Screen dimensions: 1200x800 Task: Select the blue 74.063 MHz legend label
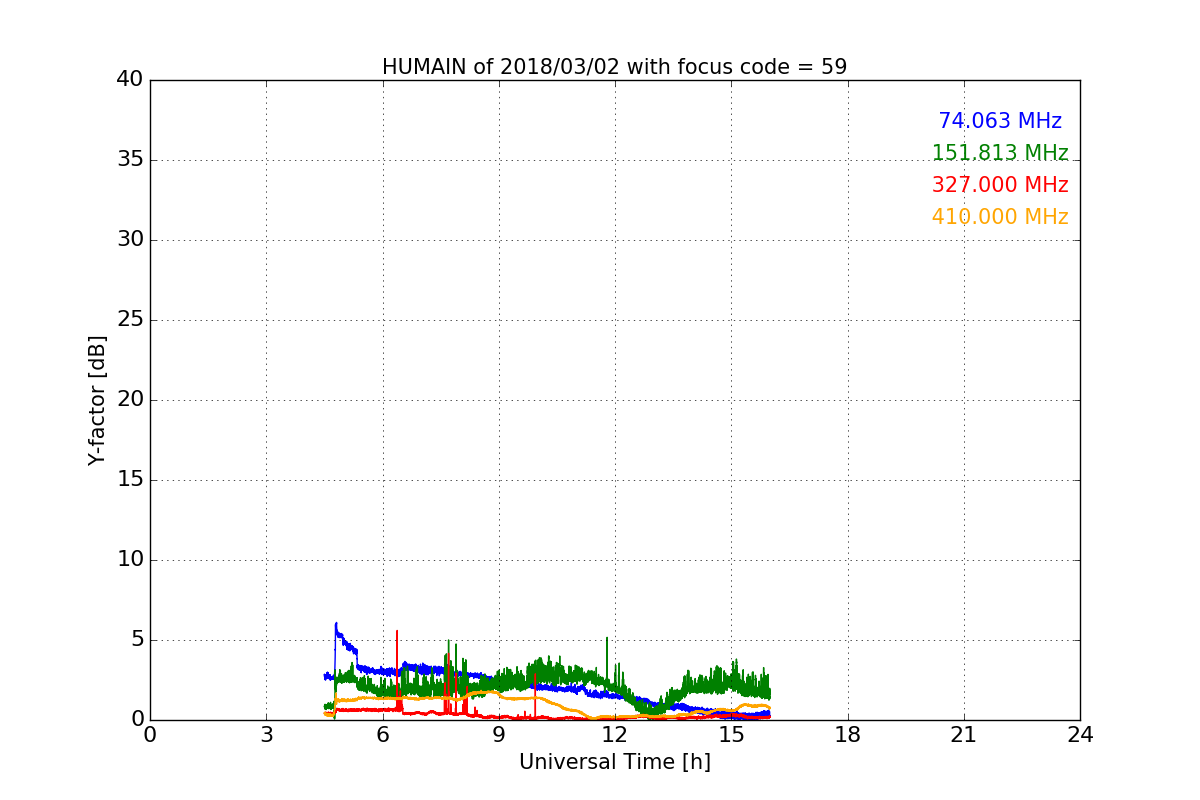pyautogui.click(x=1000, y=121)
